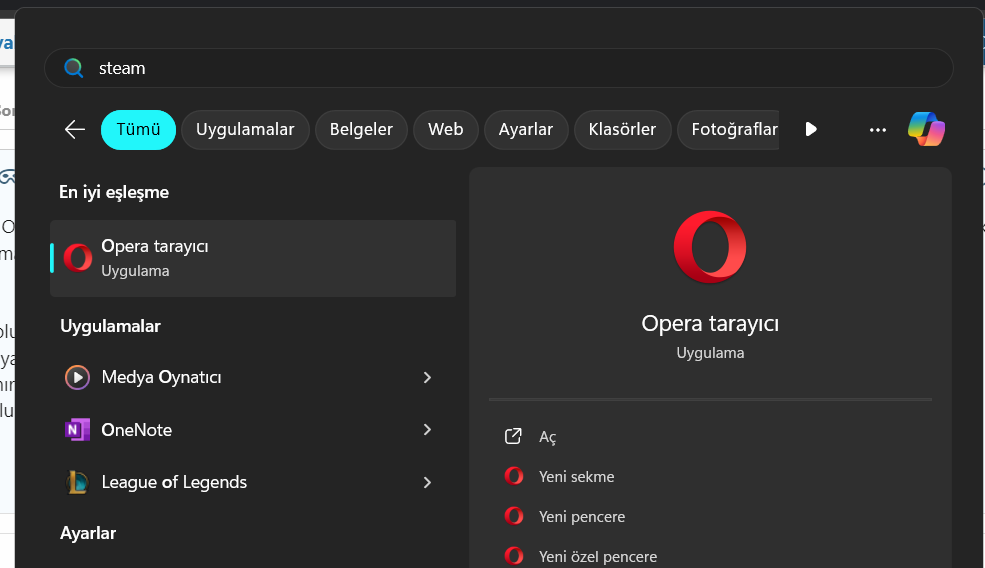The height and width of the screenshot is (568, 985).
Task: Open the Copilot icon
Action: click(926, 129)
